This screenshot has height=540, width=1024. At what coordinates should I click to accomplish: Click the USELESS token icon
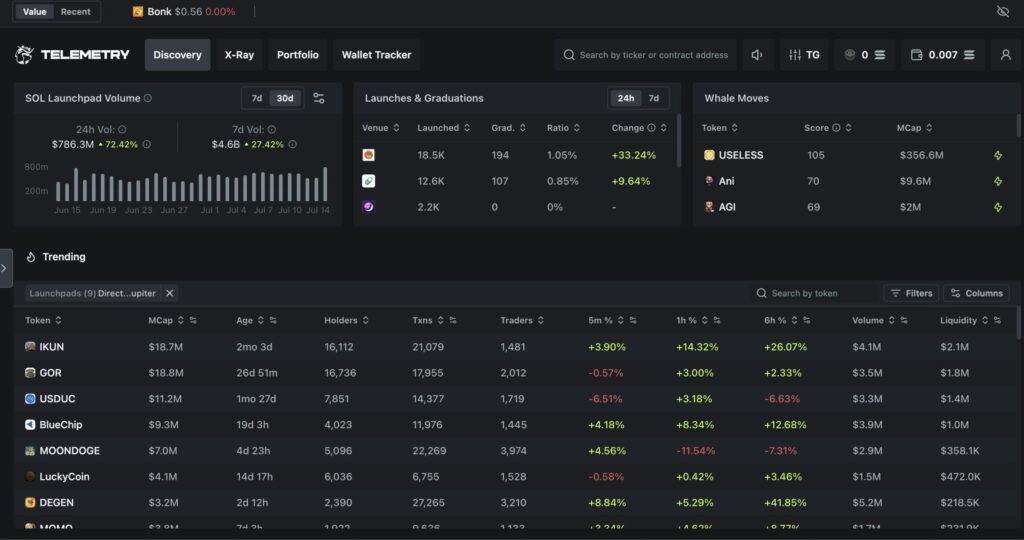tap(709, 155)
